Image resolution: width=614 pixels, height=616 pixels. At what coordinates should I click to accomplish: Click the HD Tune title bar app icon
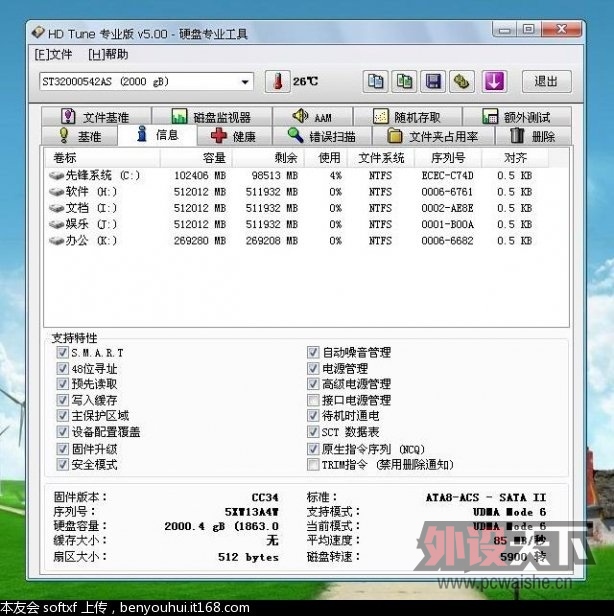point(38,33)
